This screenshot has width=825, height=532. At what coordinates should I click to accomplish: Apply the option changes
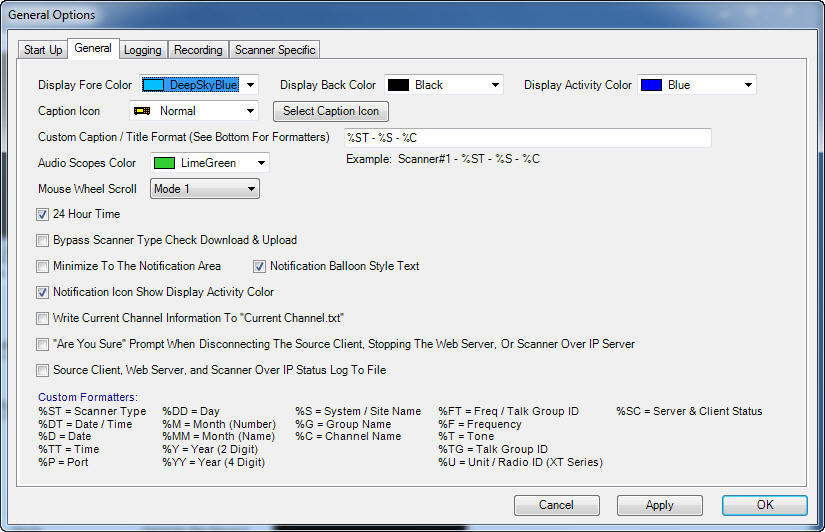tap(660, 505)
